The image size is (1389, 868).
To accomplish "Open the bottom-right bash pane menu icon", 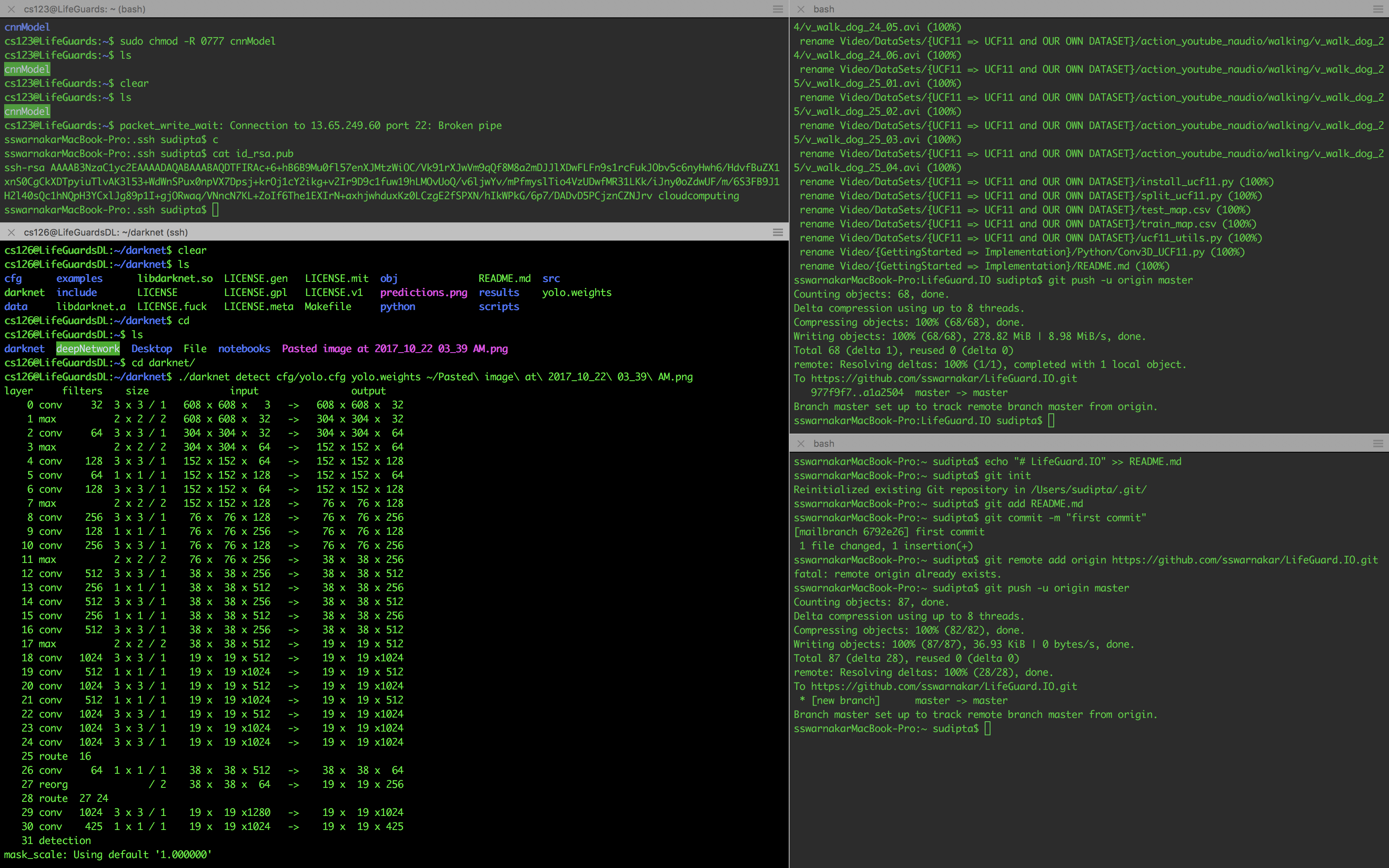I will click(x=1378, y=444).
